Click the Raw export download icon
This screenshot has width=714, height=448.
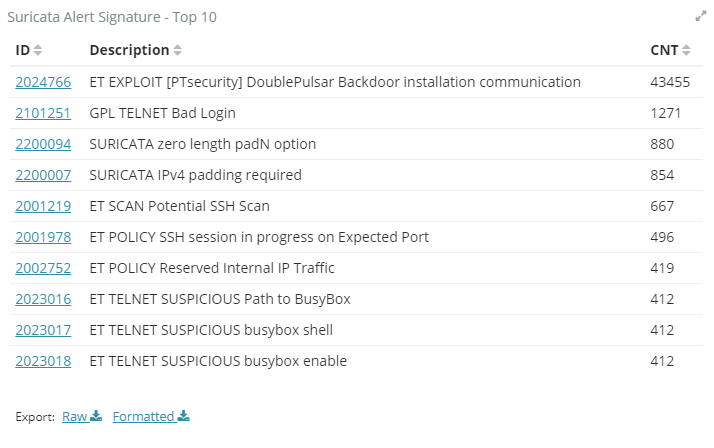point(97,416)
